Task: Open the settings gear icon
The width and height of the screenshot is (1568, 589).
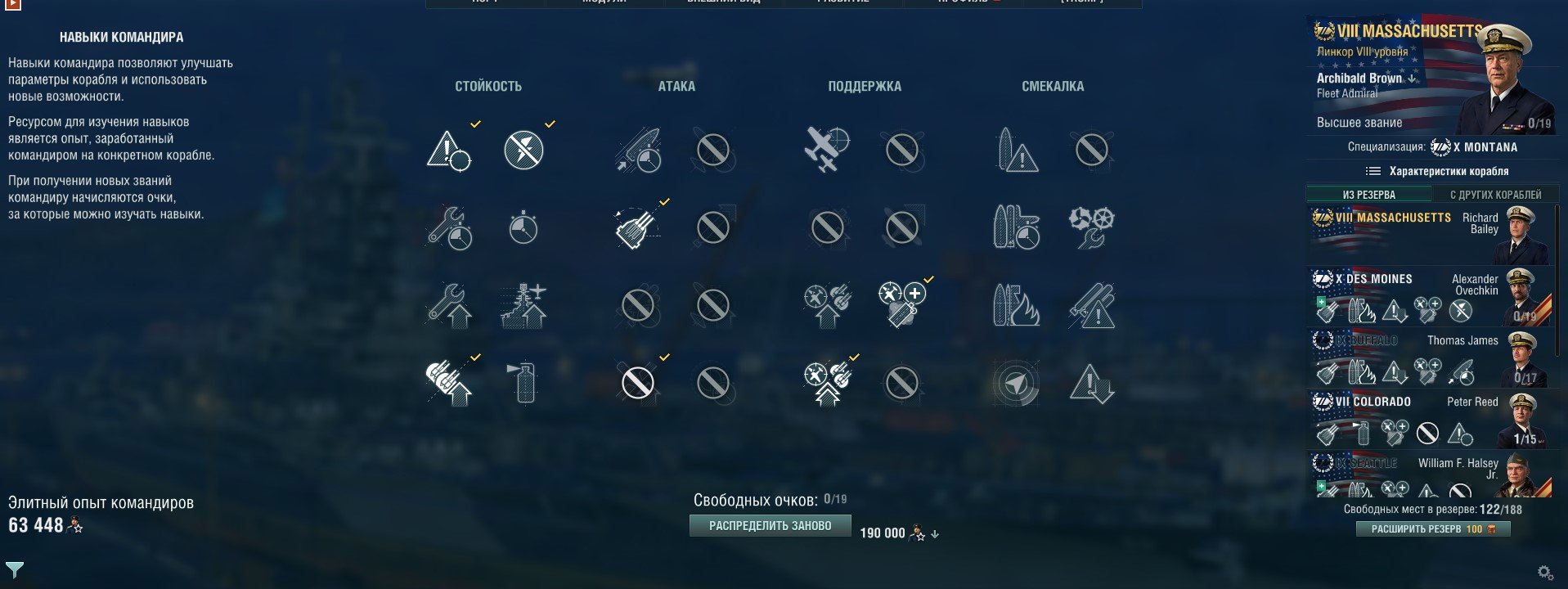Action: pos(1545,573)
